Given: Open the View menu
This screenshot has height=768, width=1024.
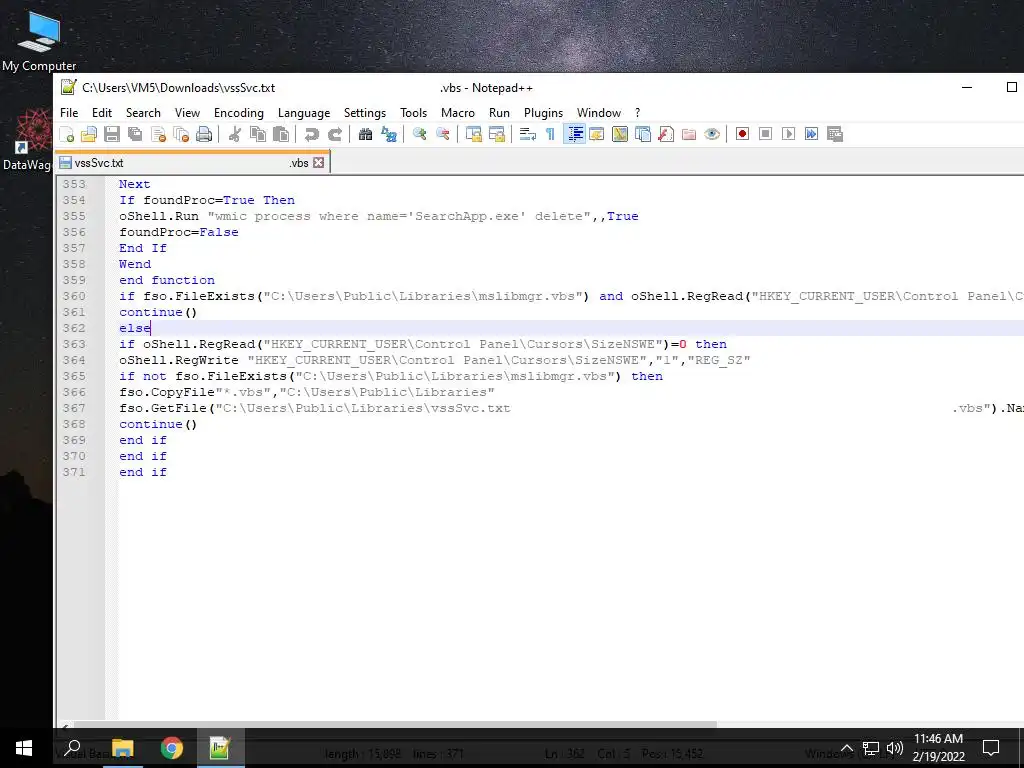Looking at the screenshot, I should tap(187, 113).
